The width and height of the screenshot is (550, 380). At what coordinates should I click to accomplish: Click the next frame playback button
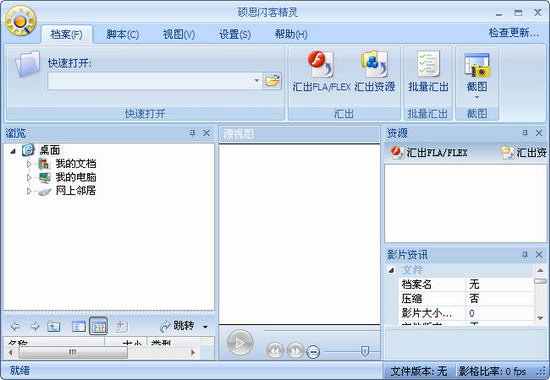point(295,350)
